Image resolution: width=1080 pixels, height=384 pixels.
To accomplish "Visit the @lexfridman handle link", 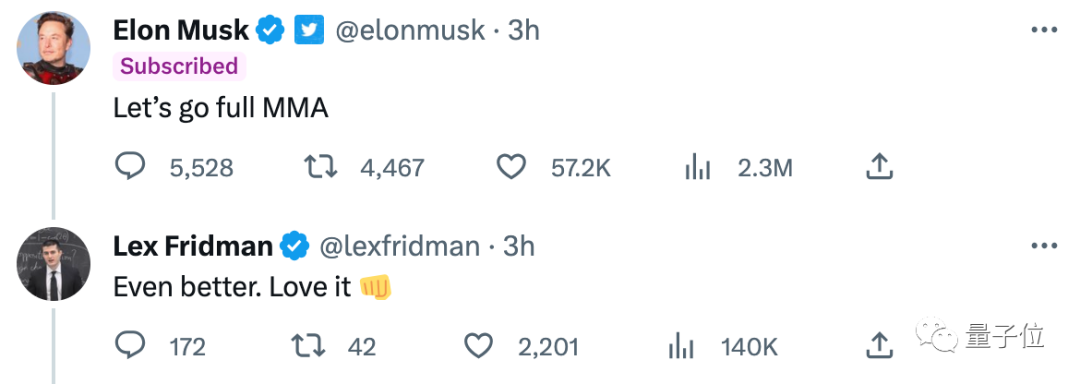I will click(x=398, y=246).
